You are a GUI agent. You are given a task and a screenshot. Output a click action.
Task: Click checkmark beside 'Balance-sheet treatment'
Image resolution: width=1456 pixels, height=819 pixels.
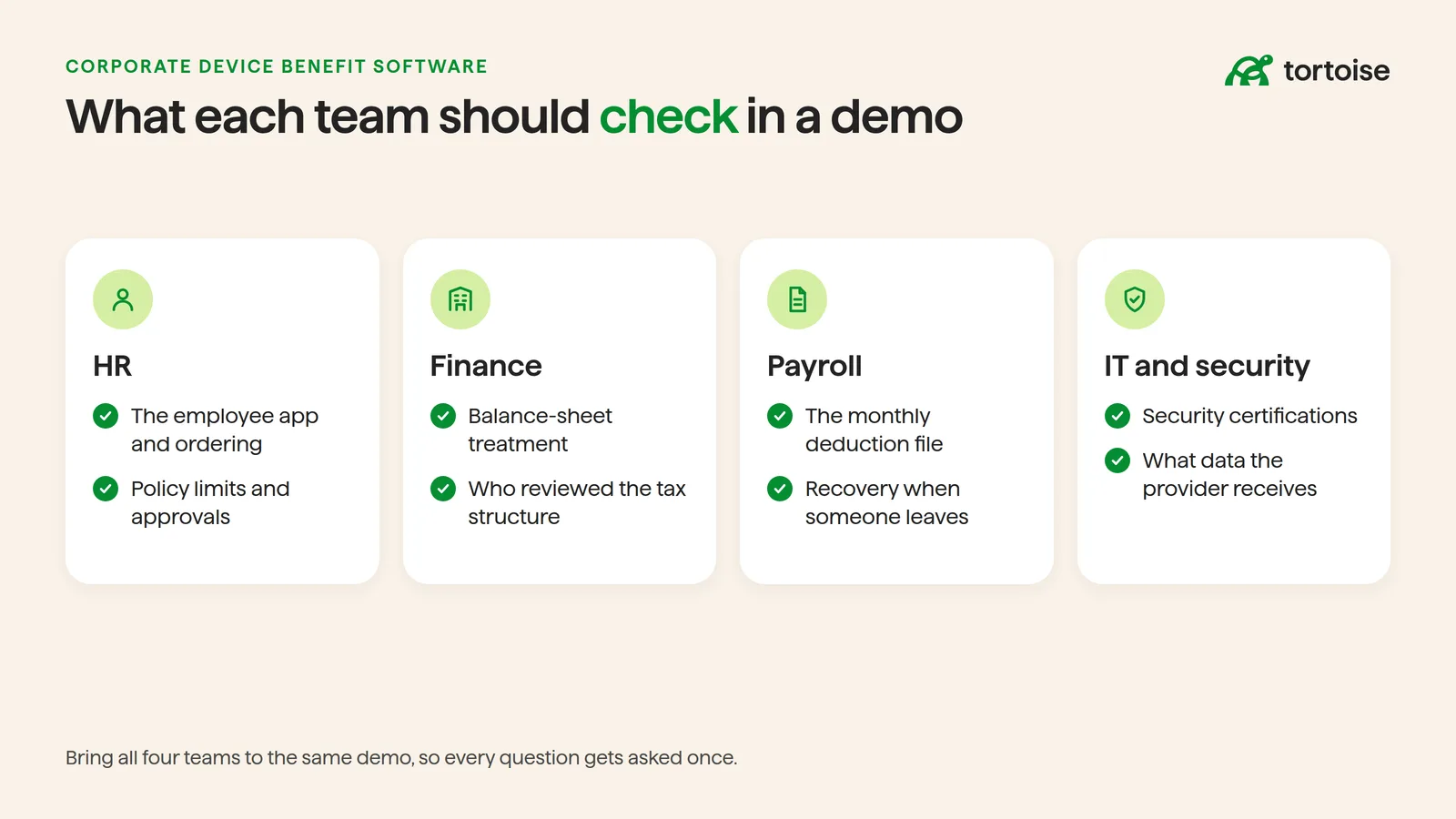coord(443,416)
